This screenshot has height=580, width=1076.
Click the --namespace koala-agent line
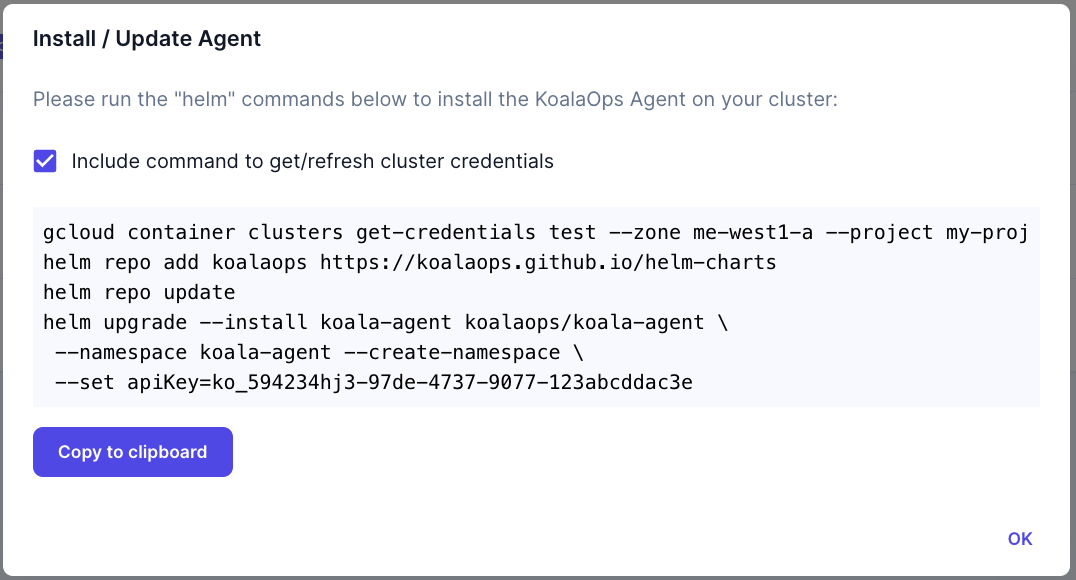pos(319,352)
